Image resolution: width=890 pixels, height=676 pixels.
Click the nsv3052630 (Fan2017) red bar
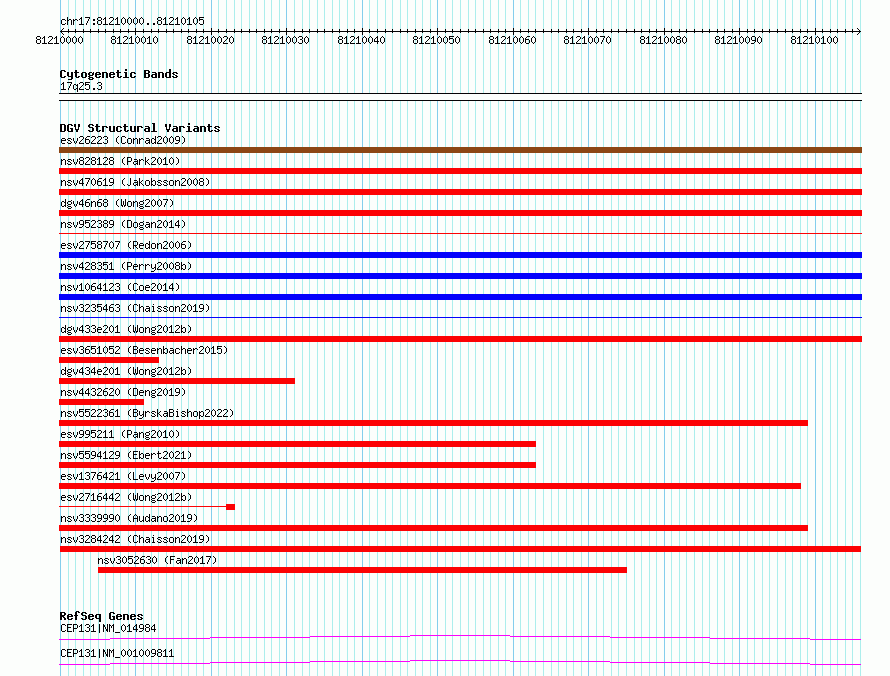pos(362,570)
